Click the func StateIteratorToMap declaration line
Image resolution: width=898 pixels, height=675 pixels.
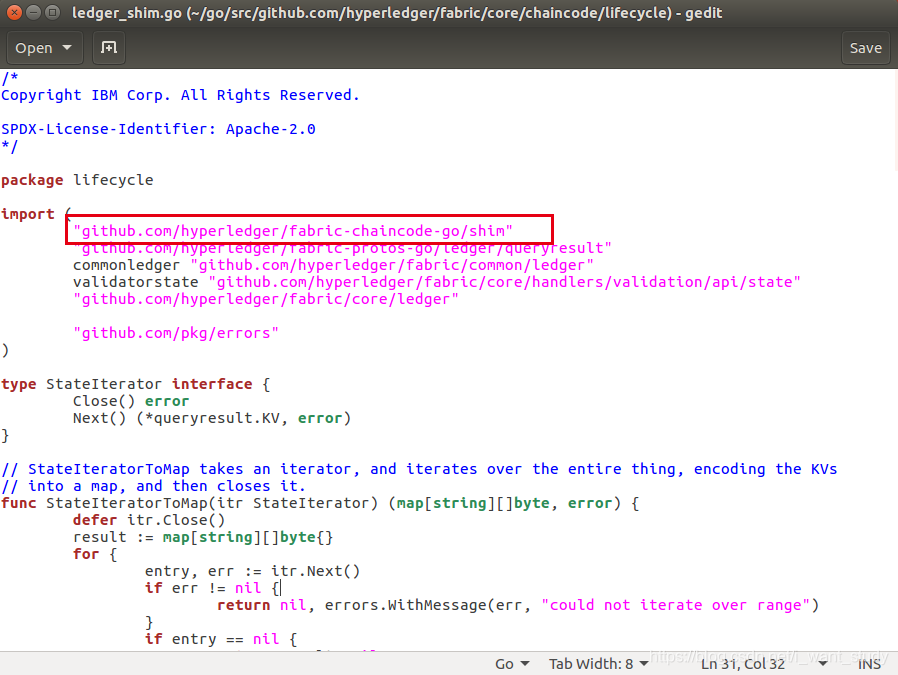[320, 503]
